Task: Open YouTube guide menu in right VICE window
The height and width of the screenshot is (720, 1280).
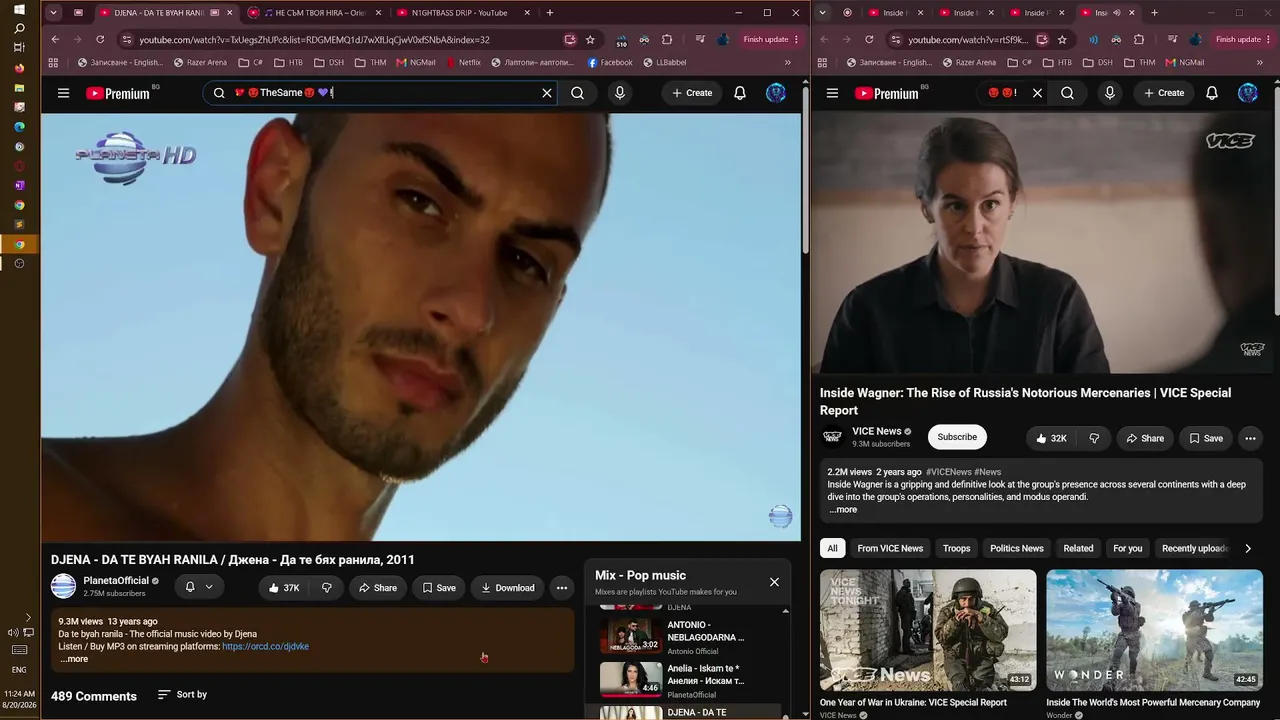Action: point(832,93)
